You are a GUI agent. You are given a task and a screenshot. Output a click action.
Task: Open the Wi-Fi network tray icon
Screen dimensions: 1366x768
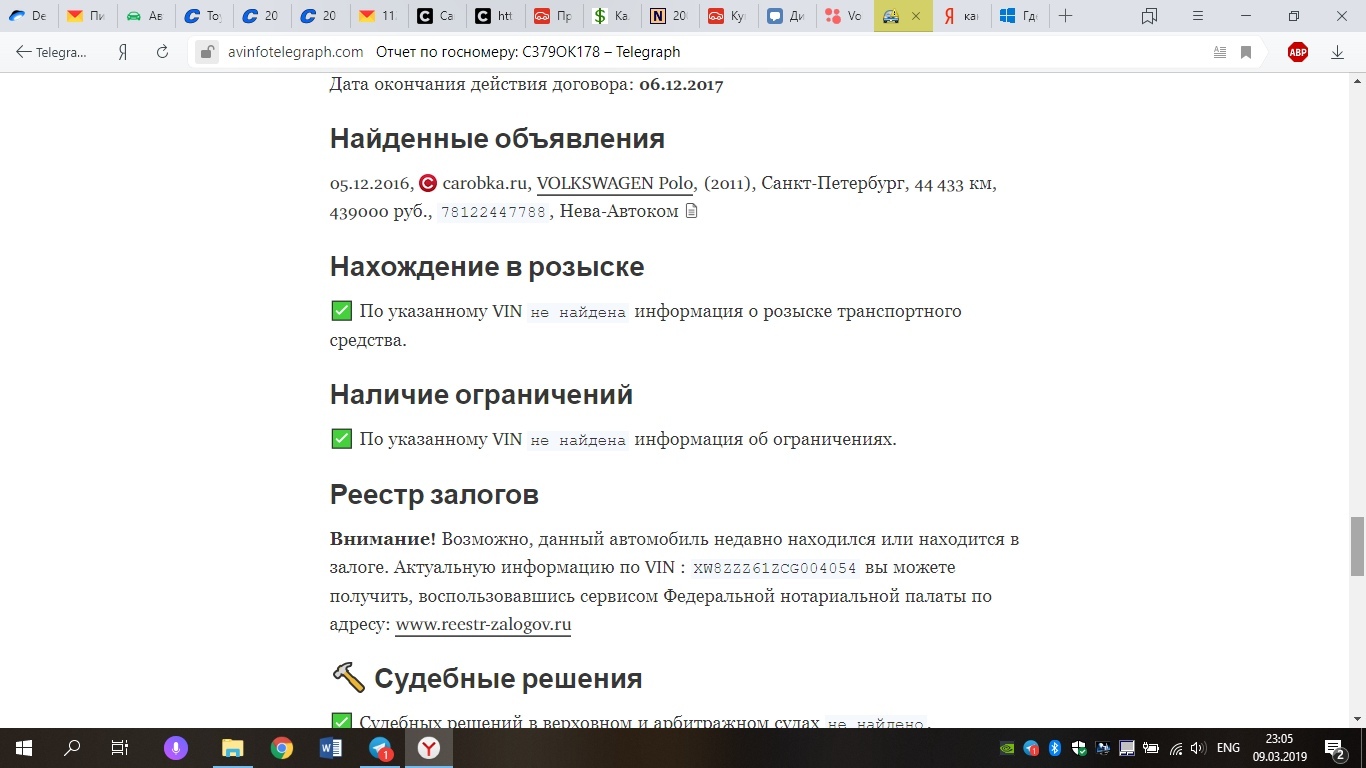[x=1175, y=748]
